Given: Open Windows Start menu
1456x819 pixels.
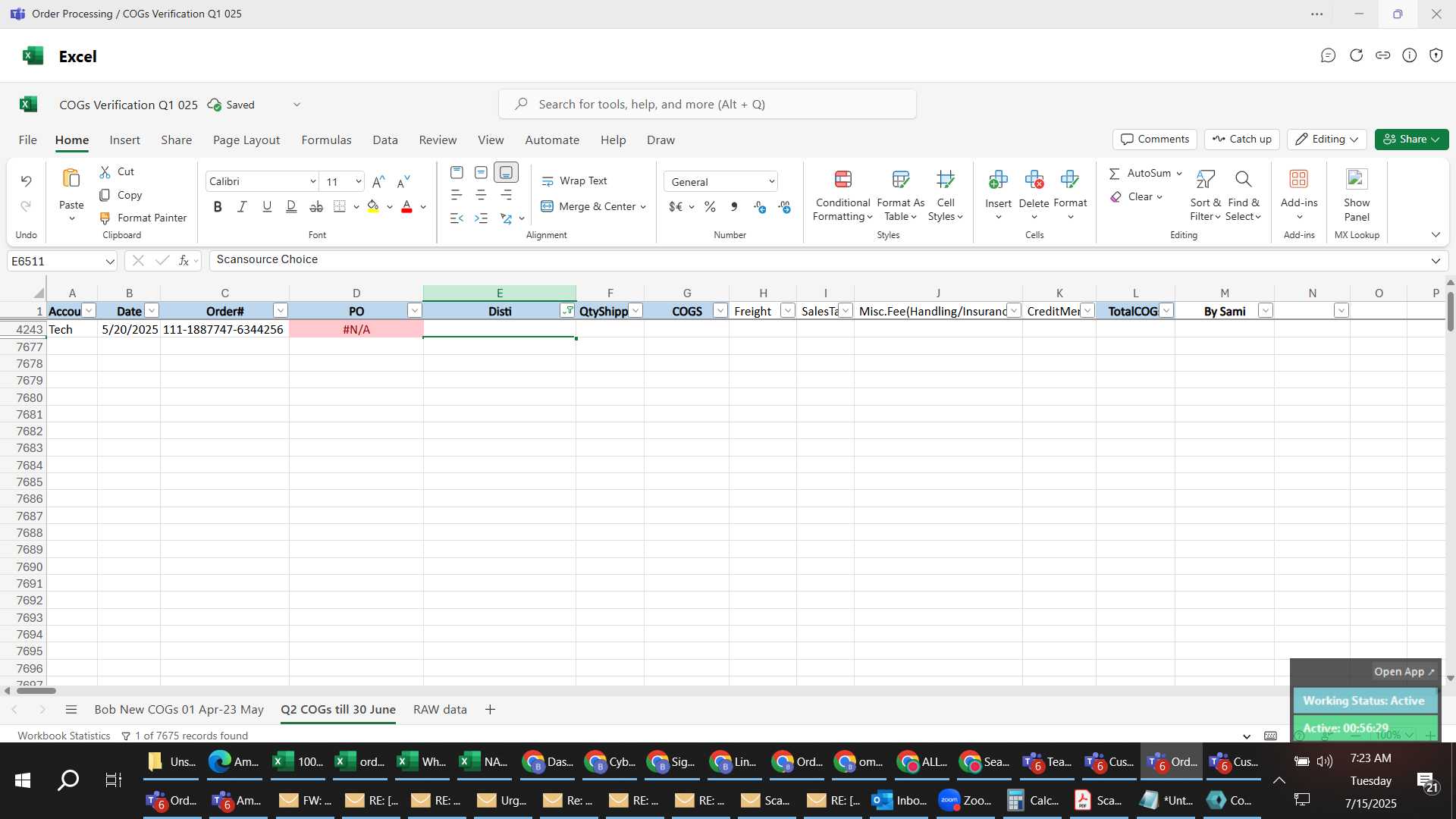Looking at the screenshot, I should 23,780.
